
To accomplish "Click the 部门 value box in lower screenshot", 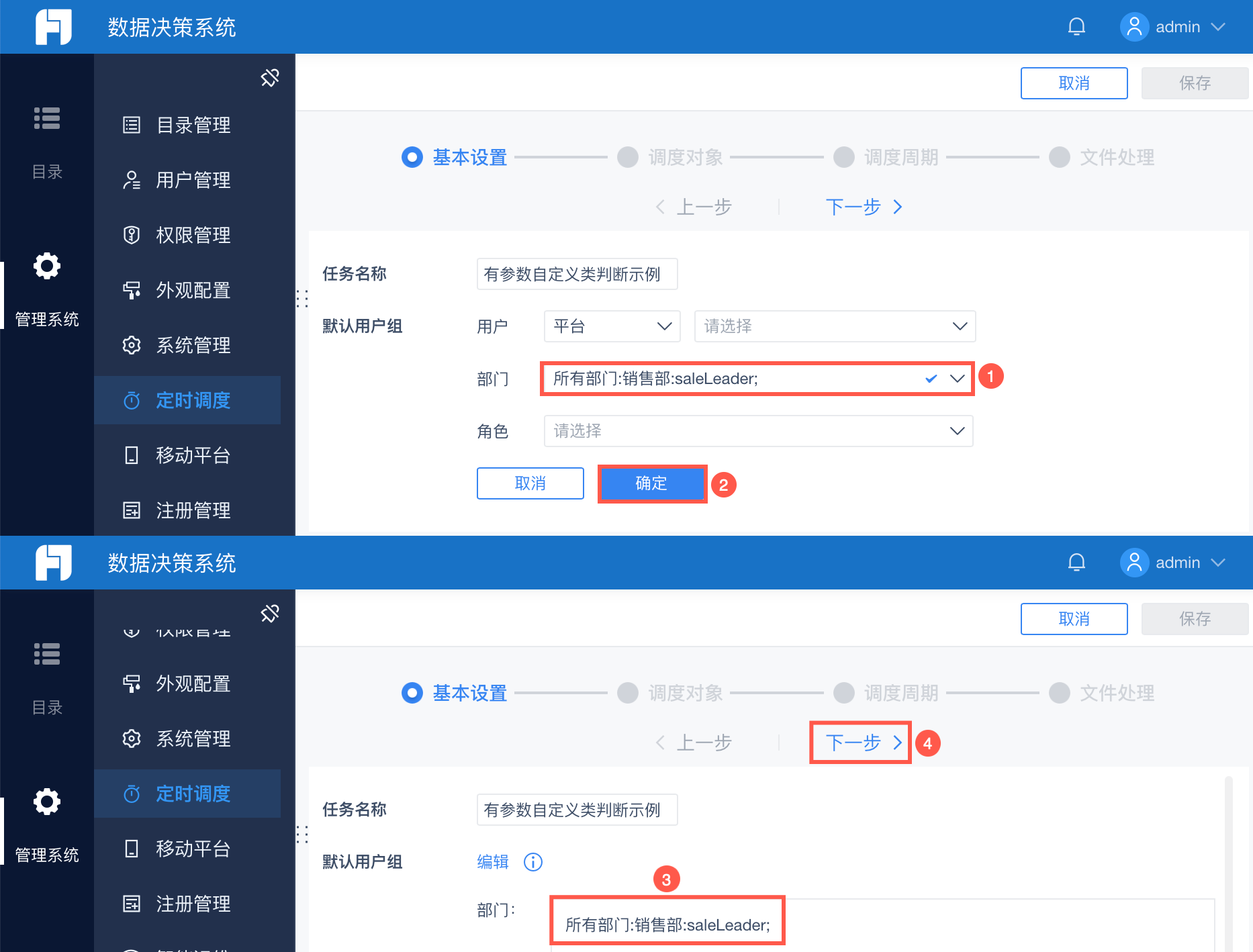I will coord(883,925).
